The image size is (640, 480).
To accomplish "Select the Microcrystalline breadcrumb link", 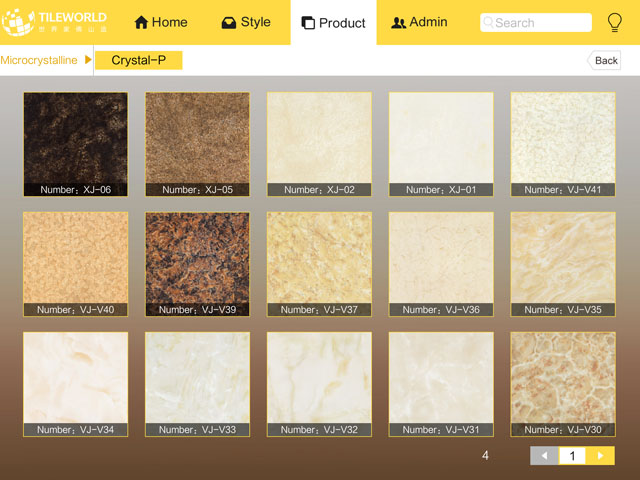I will point(39,61).
